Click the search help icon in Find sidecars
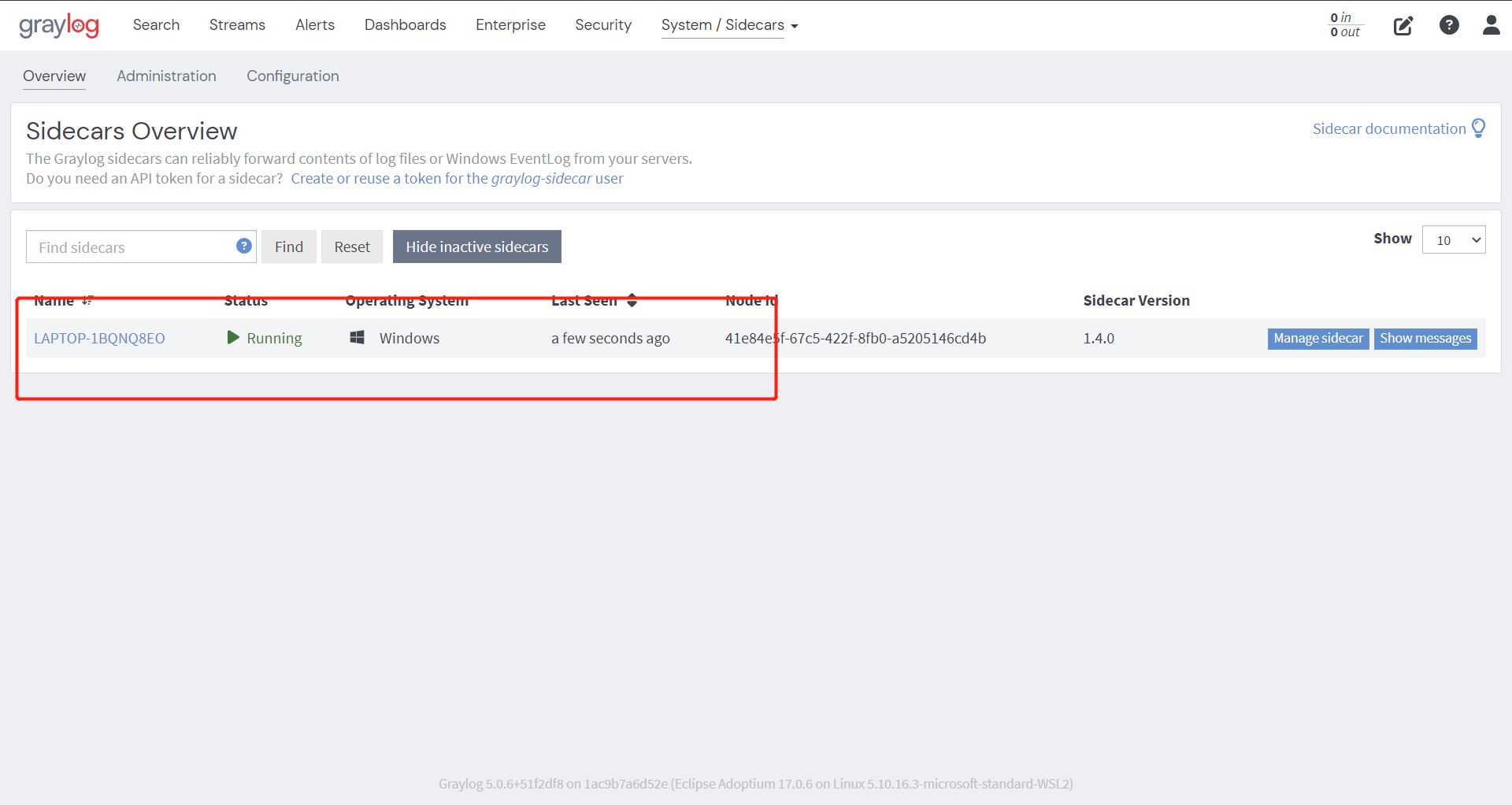 click(x=244, y=246)
